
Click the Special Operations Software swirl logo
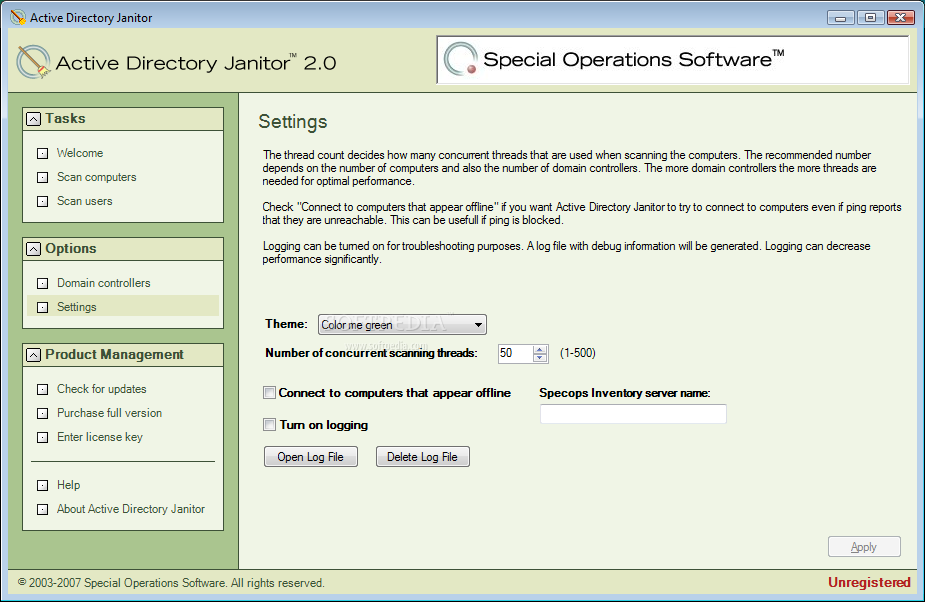461,60
